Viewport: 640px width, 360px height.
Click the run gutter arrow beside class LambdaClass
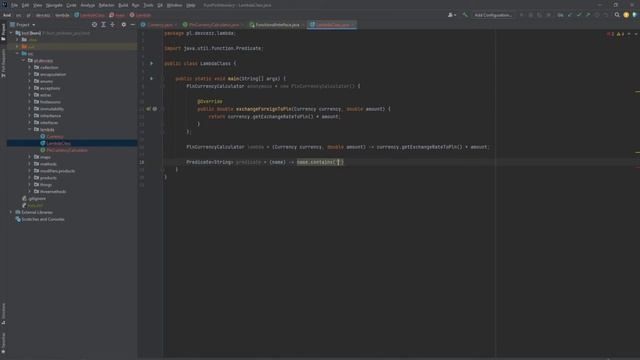coord(151,64)
